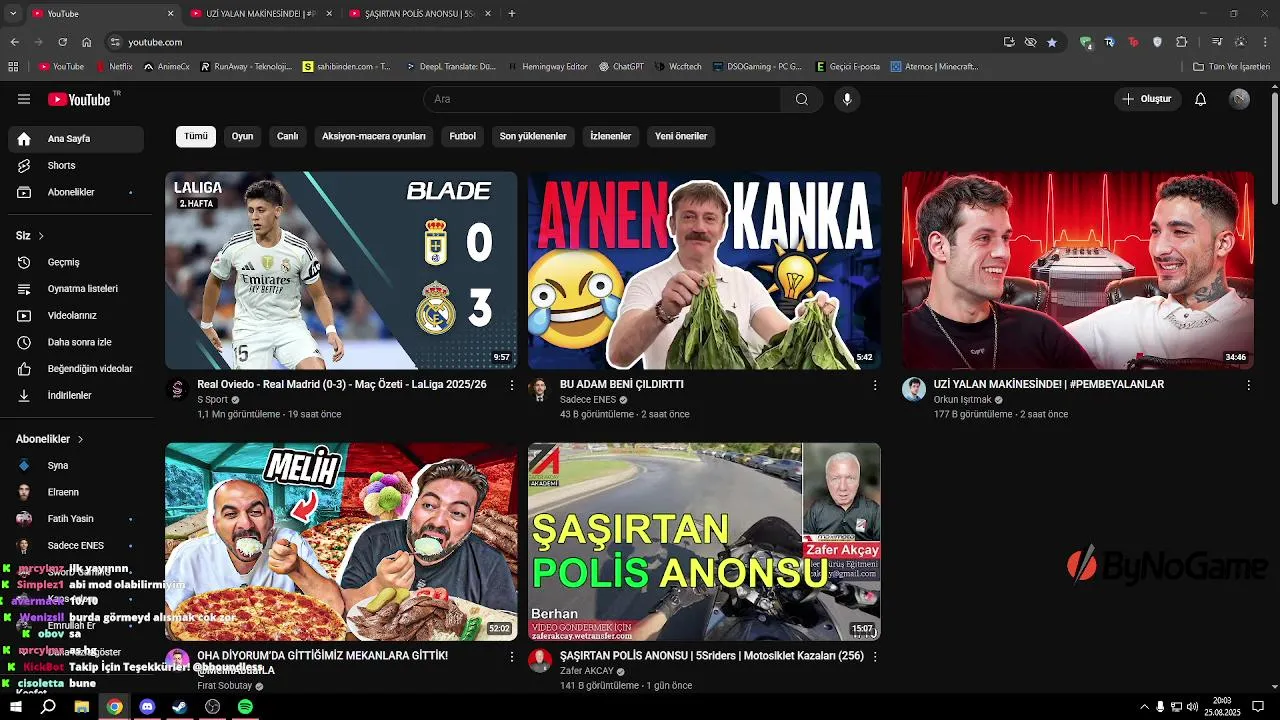The height and width of the screenshot is (720, 1280).
Task: Open Steam from the taskbar
Action: (x=180, y=707)
